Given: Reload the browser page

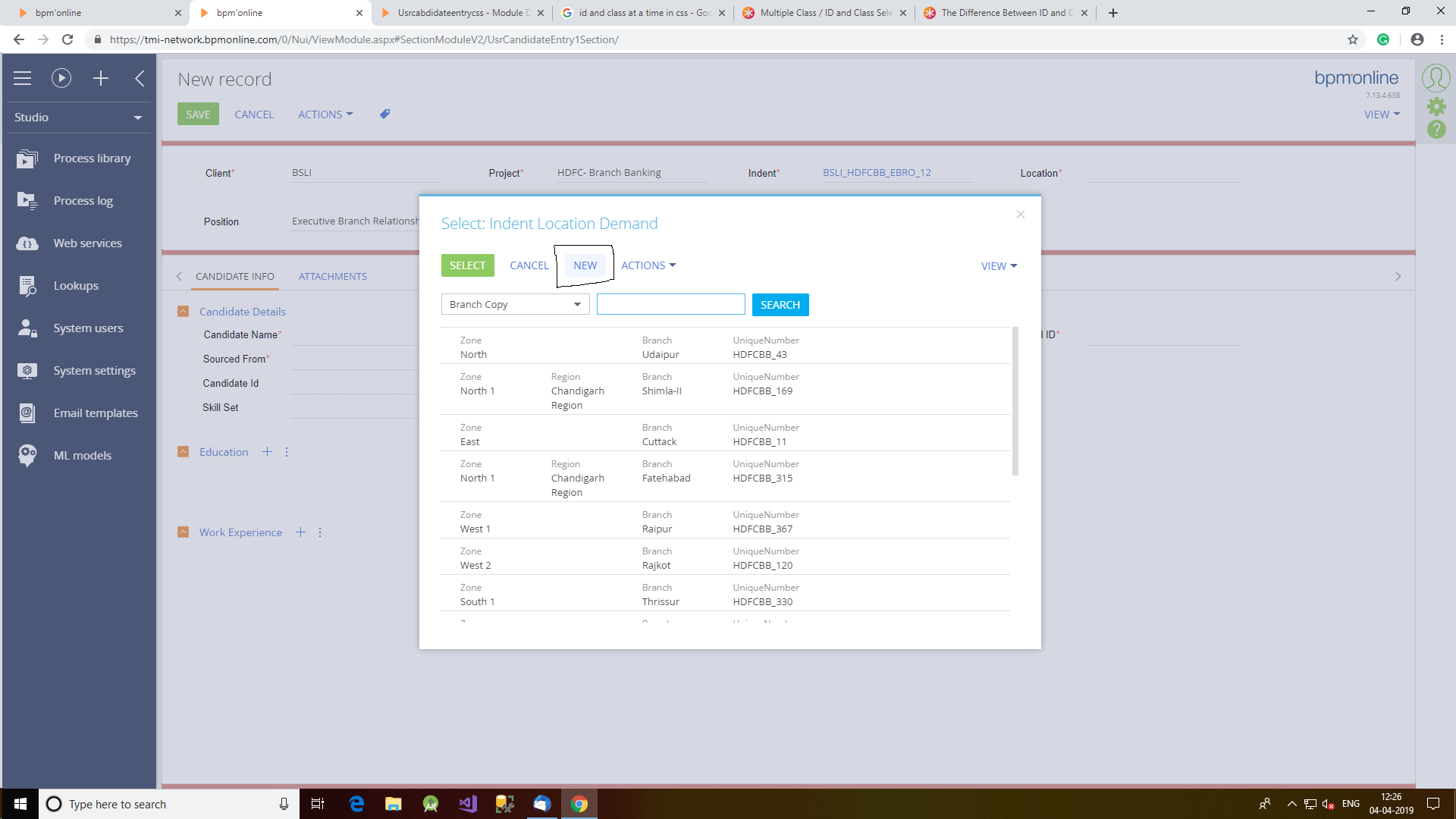Looking at the screenshot, I should click(67, 39).
